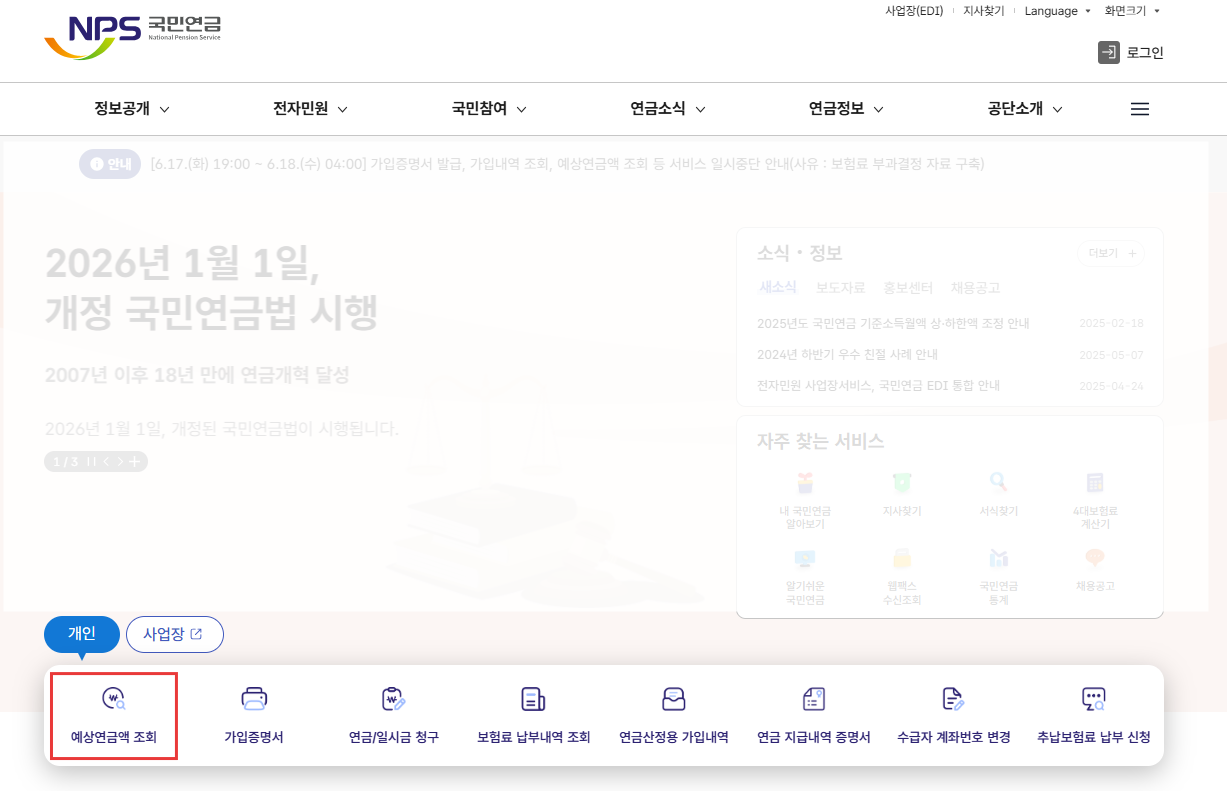Click the 로그인 icon

point(1131,52)
